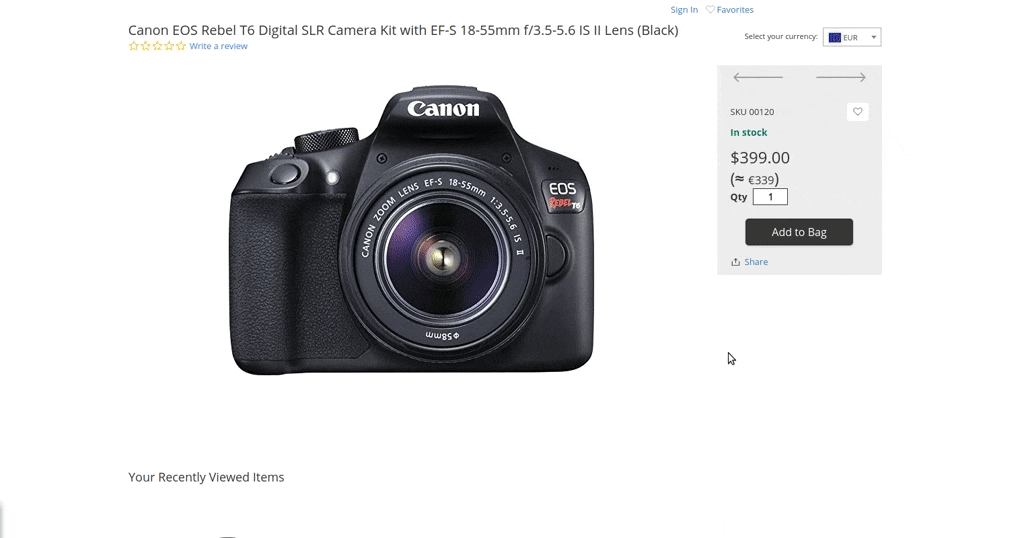This screenshot has width=1024, height=538.
Task: Go to next product with right arrow
Action: coord(841,77)
